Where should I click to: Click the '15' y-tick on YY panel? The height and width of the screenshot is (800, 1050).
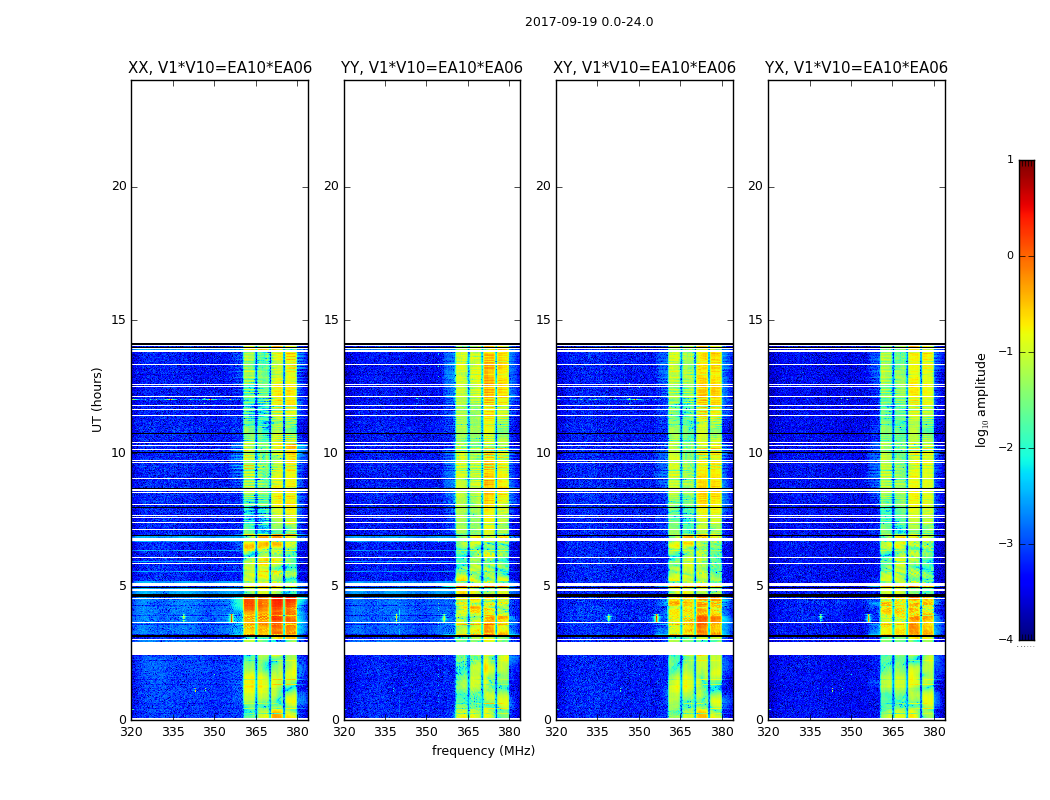pos(331,320)
